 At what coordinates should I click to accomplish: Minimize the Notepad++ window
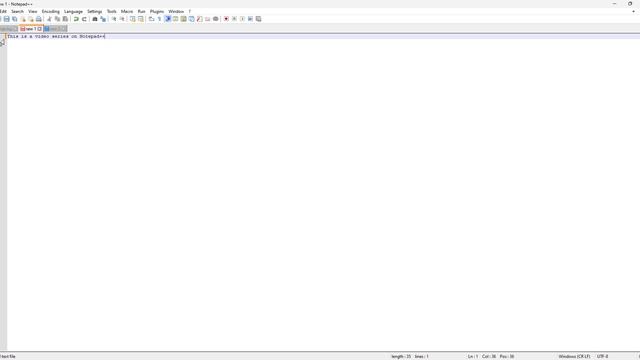pyautogui.click(x=614, y=4)
